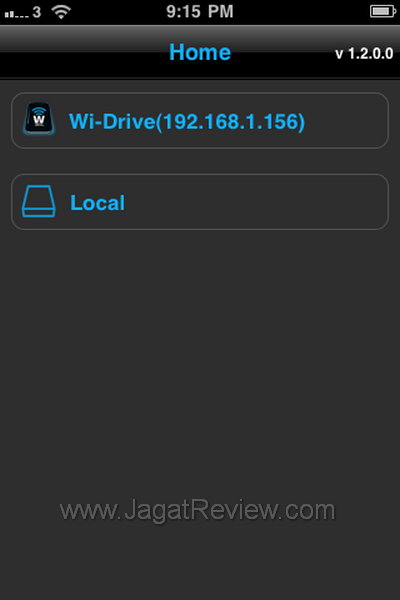This screenshot has height=600, width=400.
Task: Tap the cellular signal strength bars
Action: (16, 14)
